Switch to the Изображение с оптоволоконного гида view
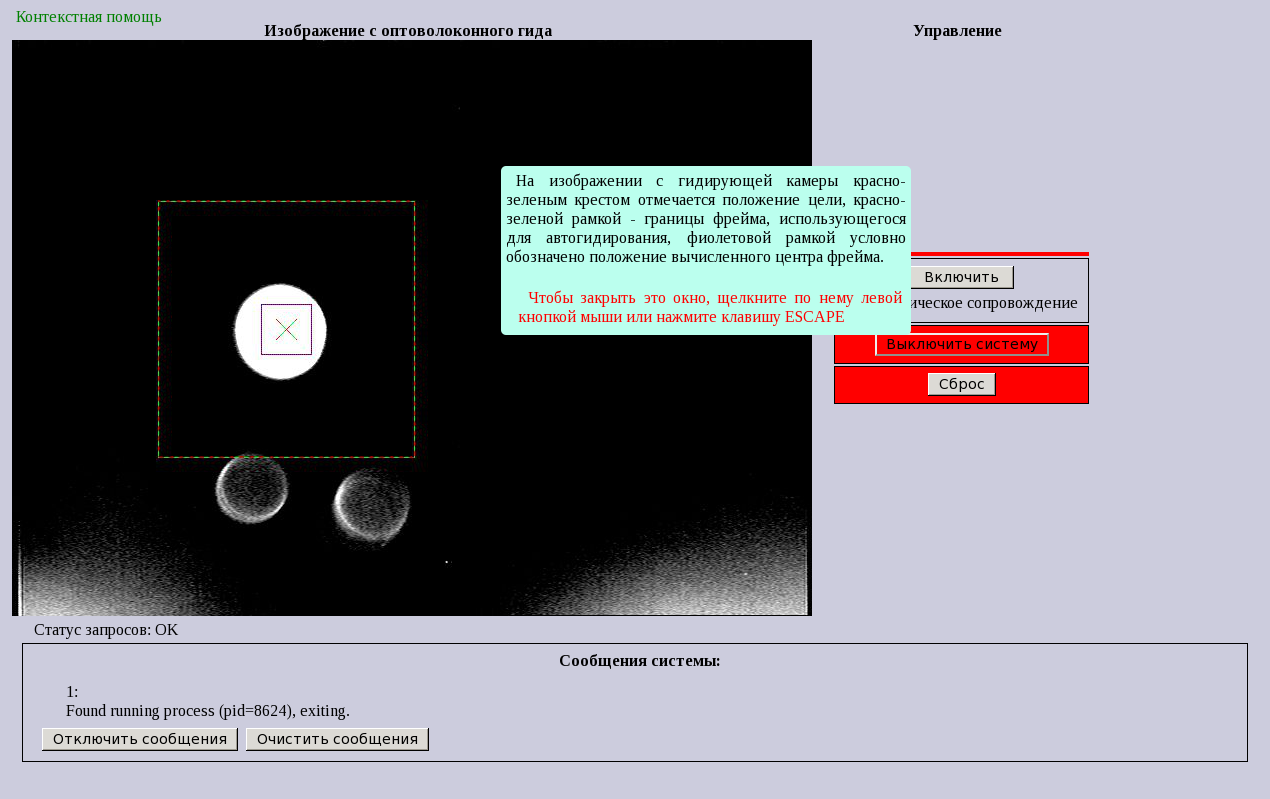The image size is (1270, 799). [x=407, y=30]
